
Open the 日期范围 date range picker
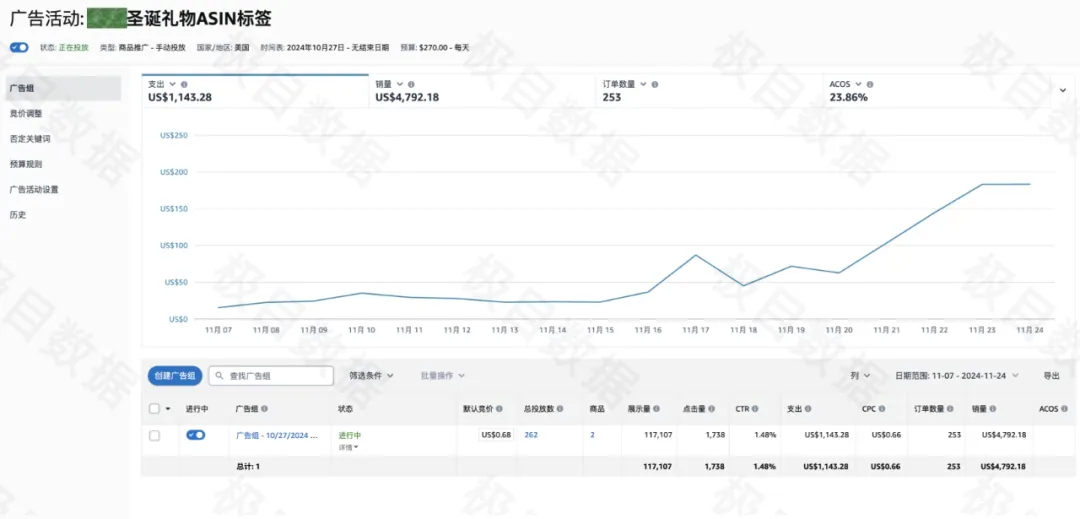957,376
